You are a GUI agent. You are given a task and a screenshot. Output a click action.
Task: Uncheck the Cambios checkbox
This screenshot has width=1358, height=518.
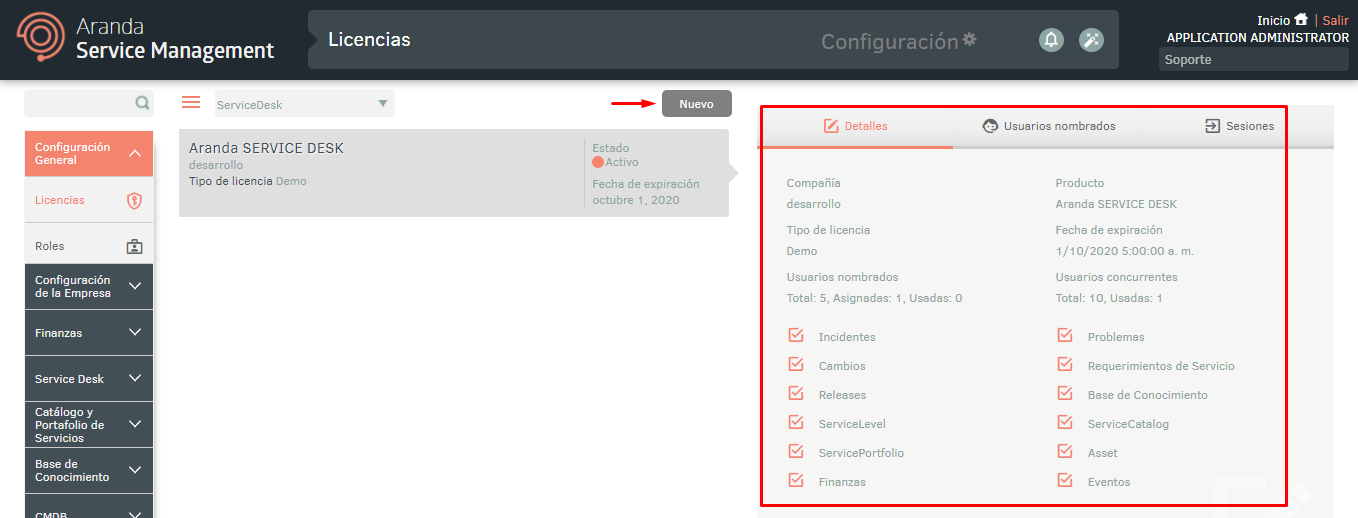[x=796, y=365]
